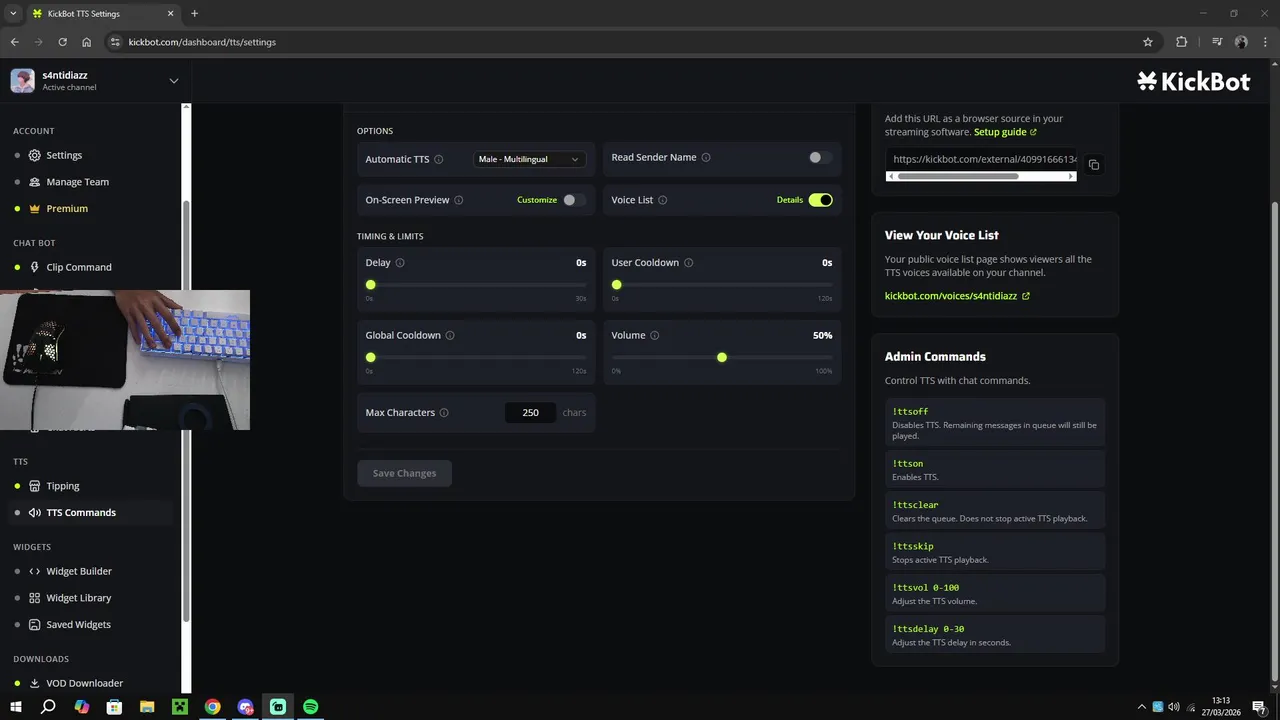Click info icon next to Volume
1280x720 pixels.
[655, 336]
